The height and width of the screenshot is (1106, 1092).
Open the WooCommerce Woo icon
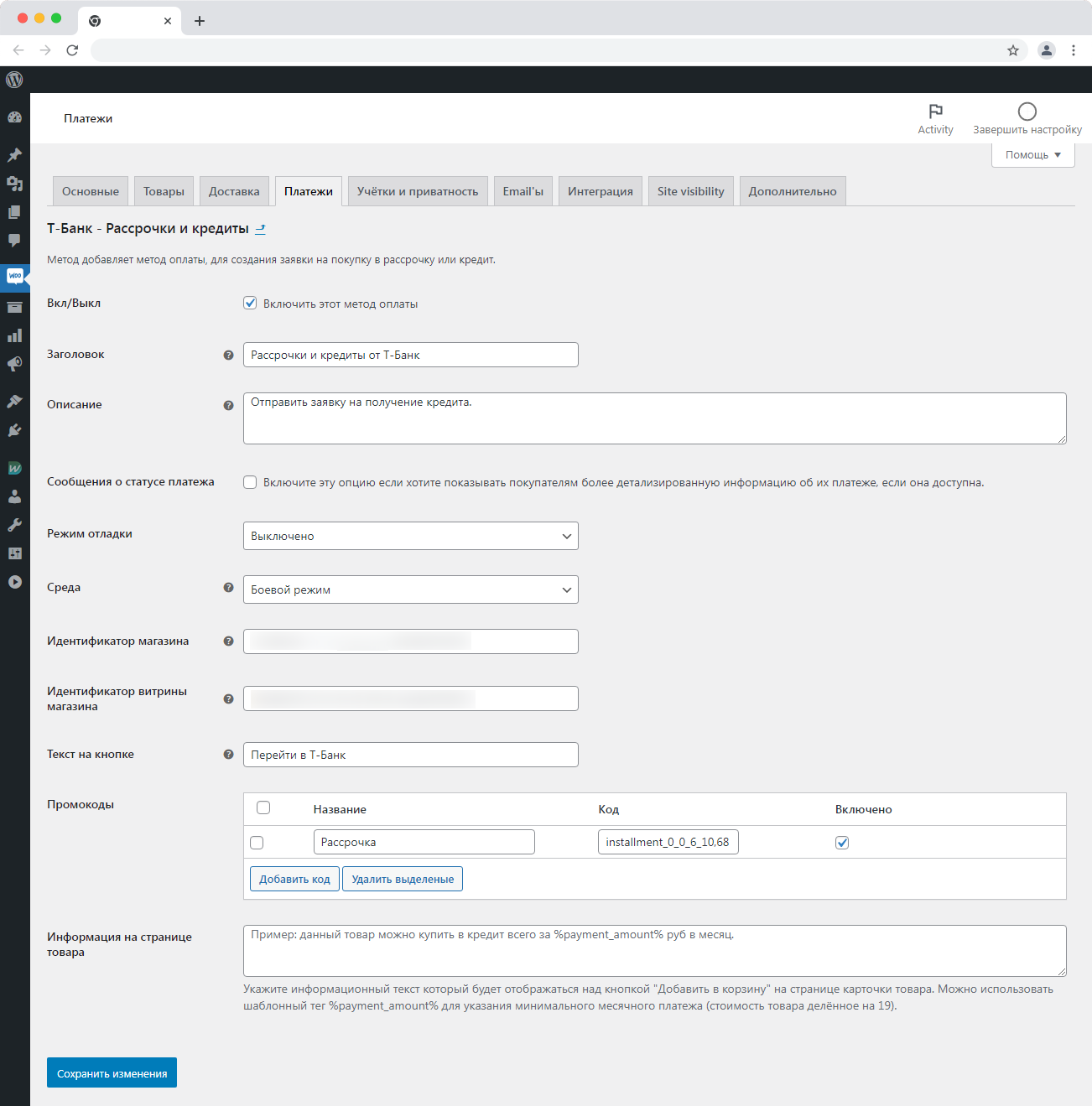pos(14,276)
